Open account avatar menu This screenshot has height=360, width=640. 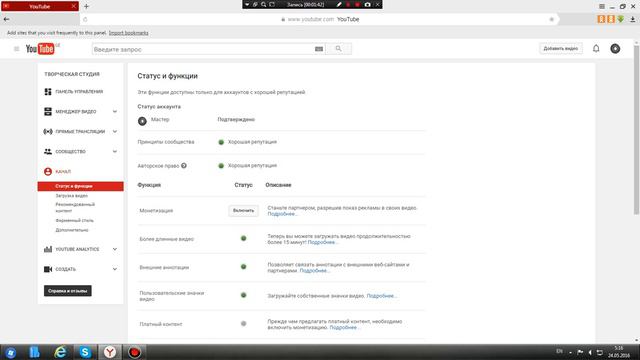click(x=615, y=49)
